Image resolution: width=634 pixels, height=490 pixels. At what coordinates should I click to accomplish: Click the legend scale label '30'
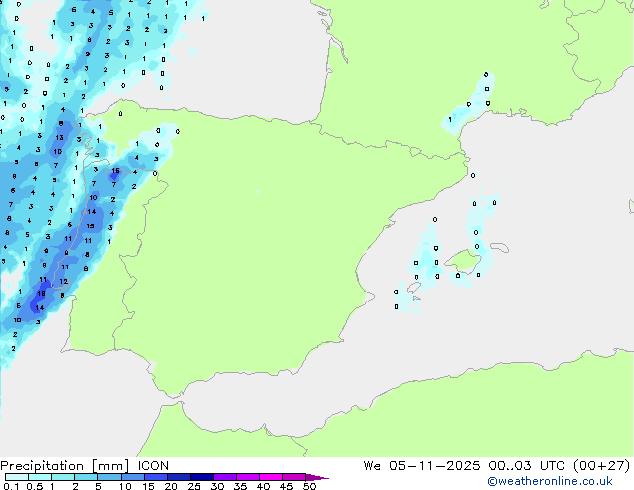click(217, 486)
